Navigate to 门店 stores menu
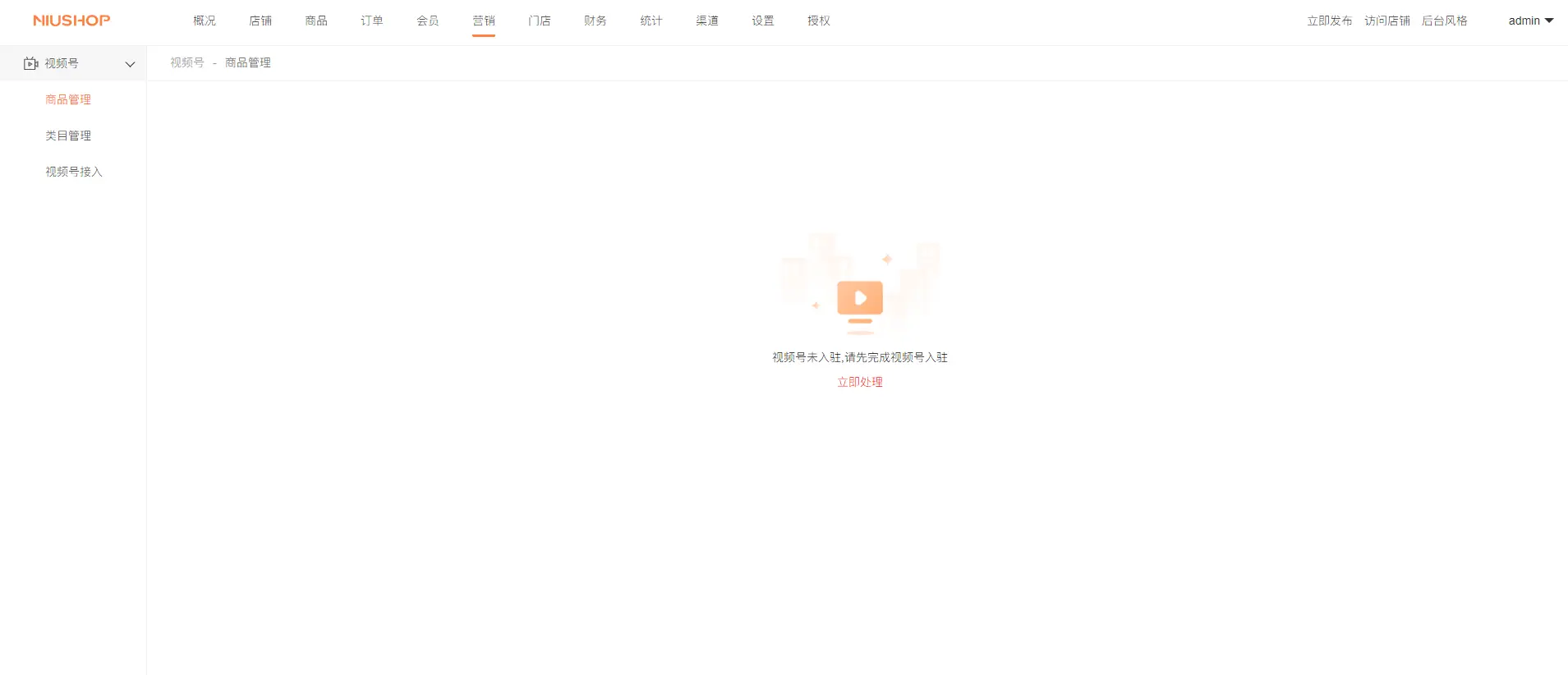 coord(540,21)
